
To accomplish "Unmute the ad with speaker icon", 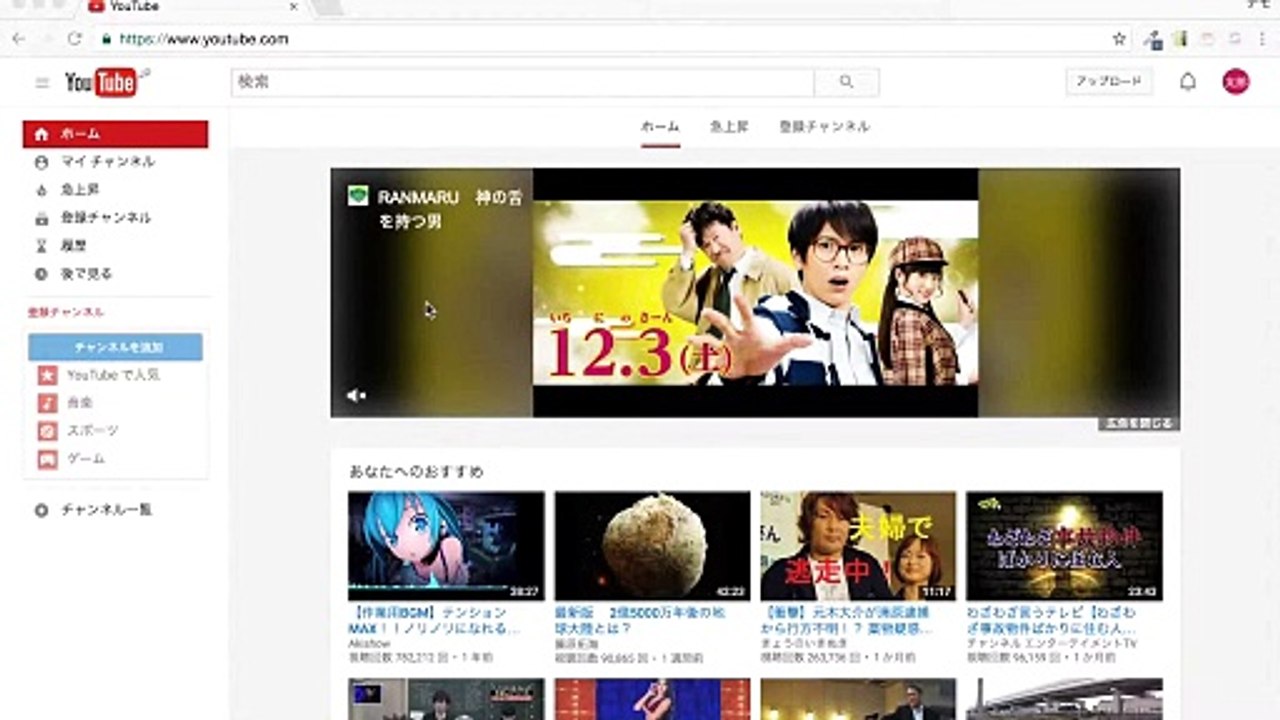I will pos(355,396).
